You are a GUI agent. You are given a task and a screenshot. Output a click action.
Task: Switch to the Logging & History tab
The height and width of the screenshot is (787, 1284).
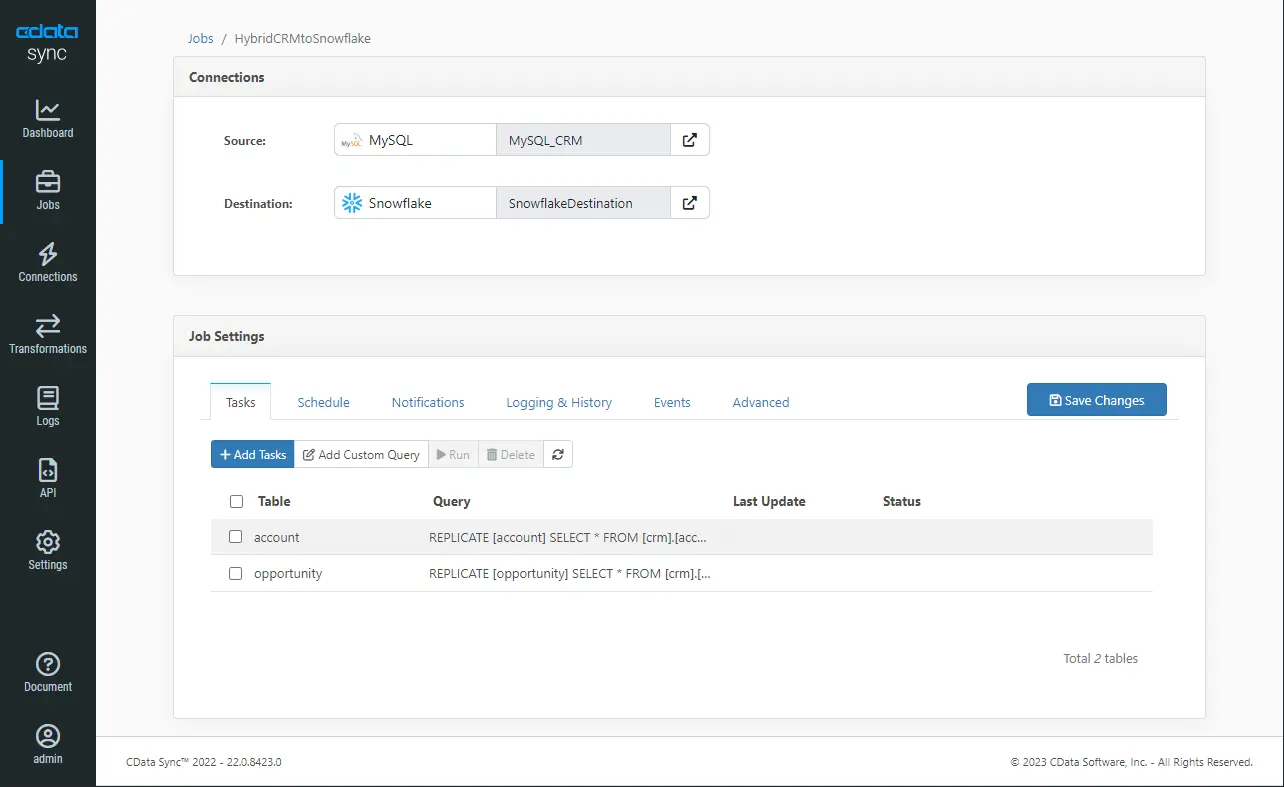click(x=558, y=402)
